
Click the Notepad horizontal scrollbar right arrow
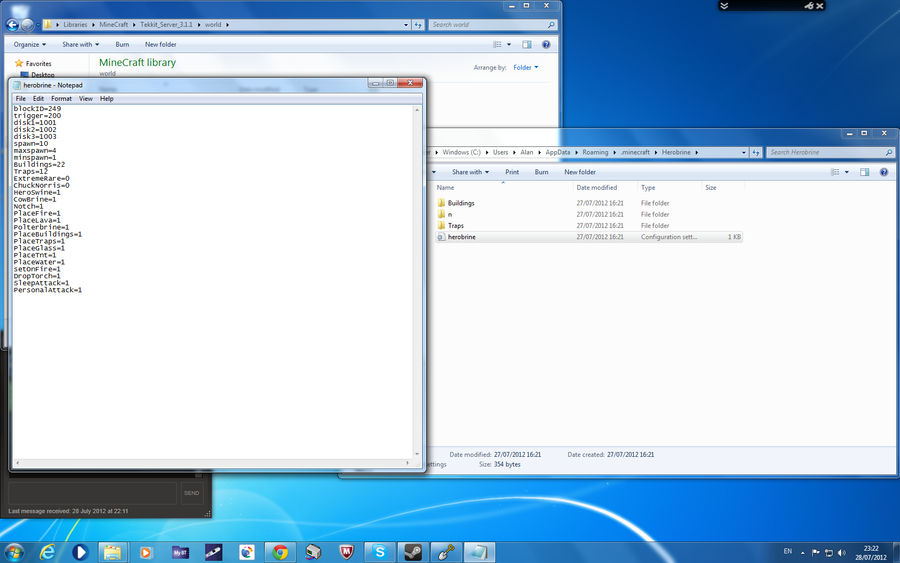pos(408,463)
